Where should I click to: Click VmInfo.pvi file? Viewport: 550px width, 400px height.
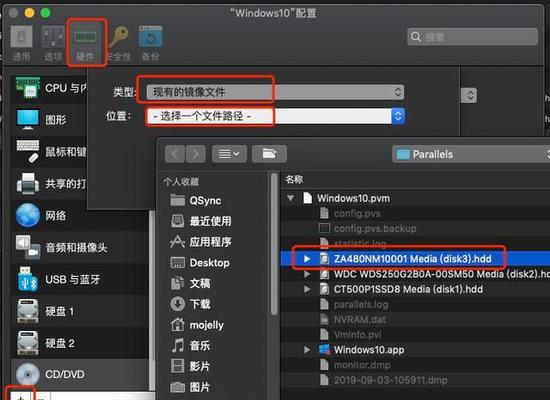415,334
